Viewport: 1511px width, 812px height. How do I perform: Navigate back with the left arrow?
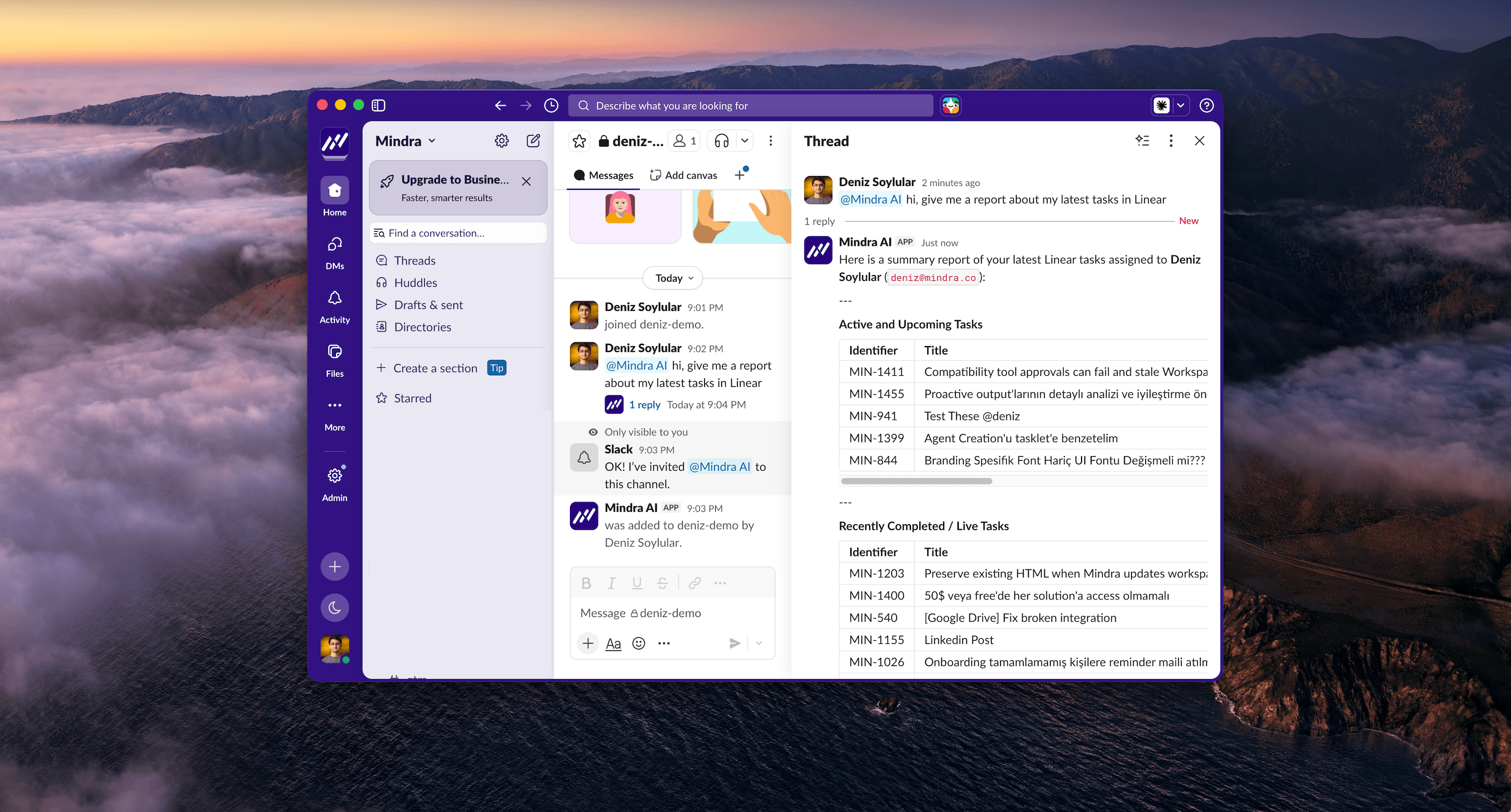[500, 105]
